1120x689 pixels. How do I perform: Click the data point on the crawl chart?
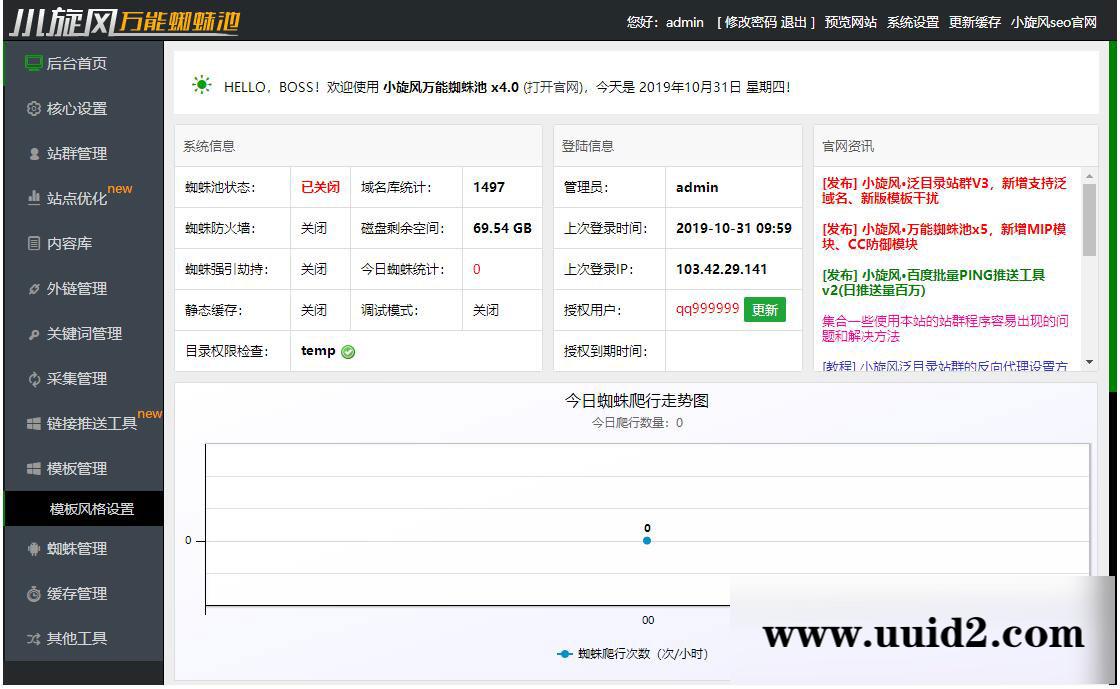647,539
